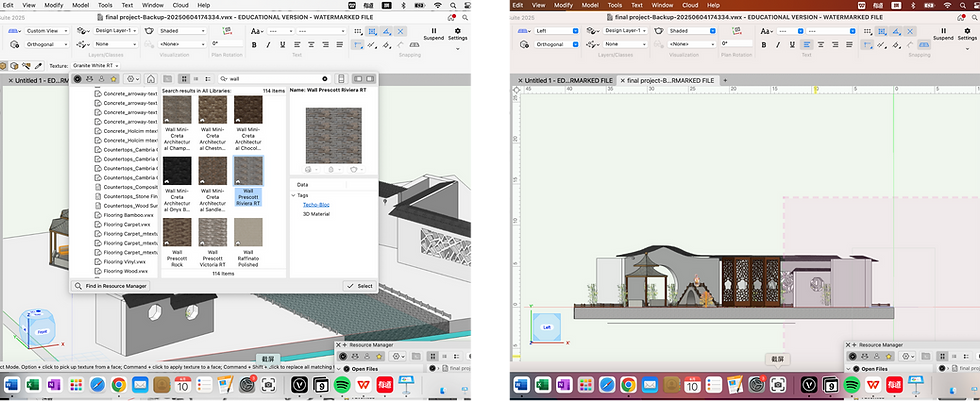Select the eyedropper texture pick-up mode
The width and height of the screenshot is (980, 401).
click(x=37, y=66)
